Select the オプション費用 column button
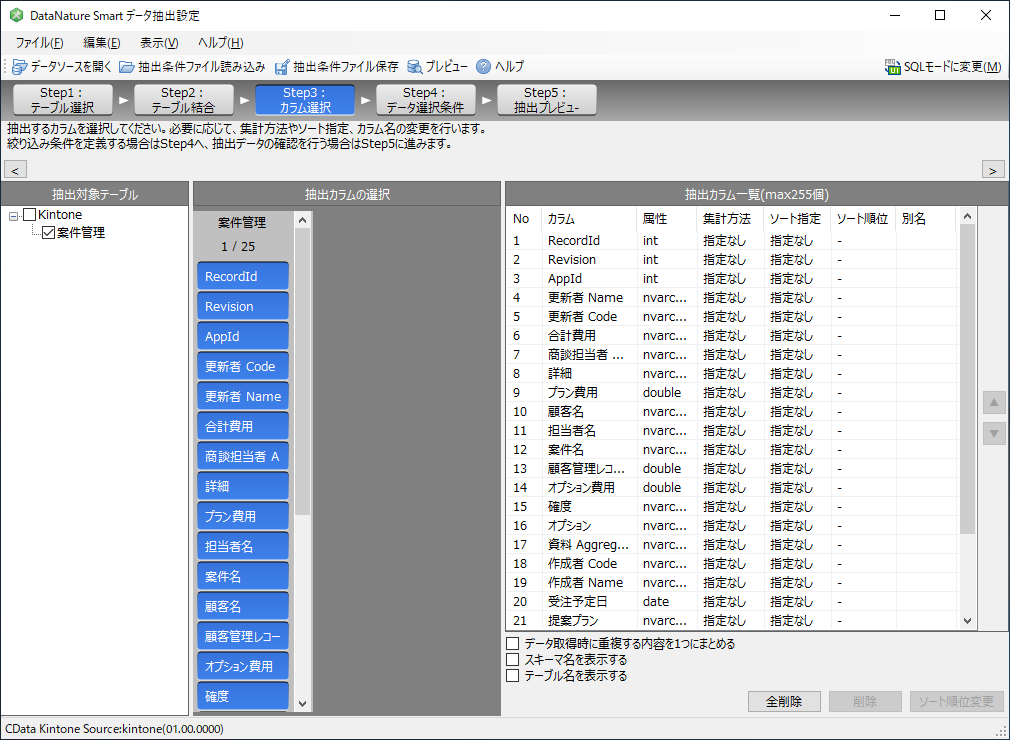The width and height of the screenshot is (1010, 740). click(x=243, y=667)
